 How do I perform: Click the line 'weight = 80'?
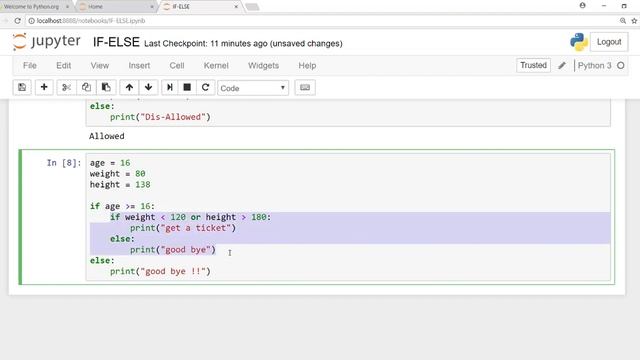pos(118,173)
